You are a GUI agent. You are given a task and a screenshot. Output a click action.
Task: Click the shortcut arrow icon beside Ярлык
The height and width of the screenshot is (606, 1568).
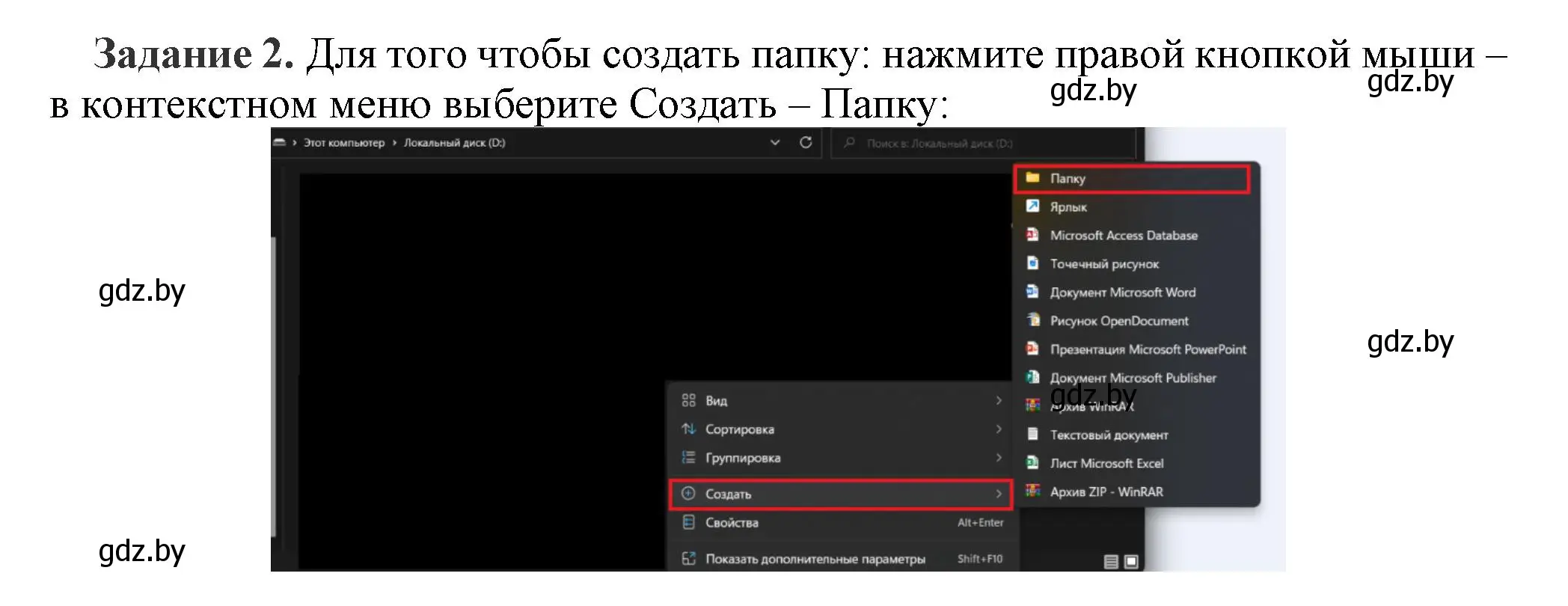point(1033,206)
